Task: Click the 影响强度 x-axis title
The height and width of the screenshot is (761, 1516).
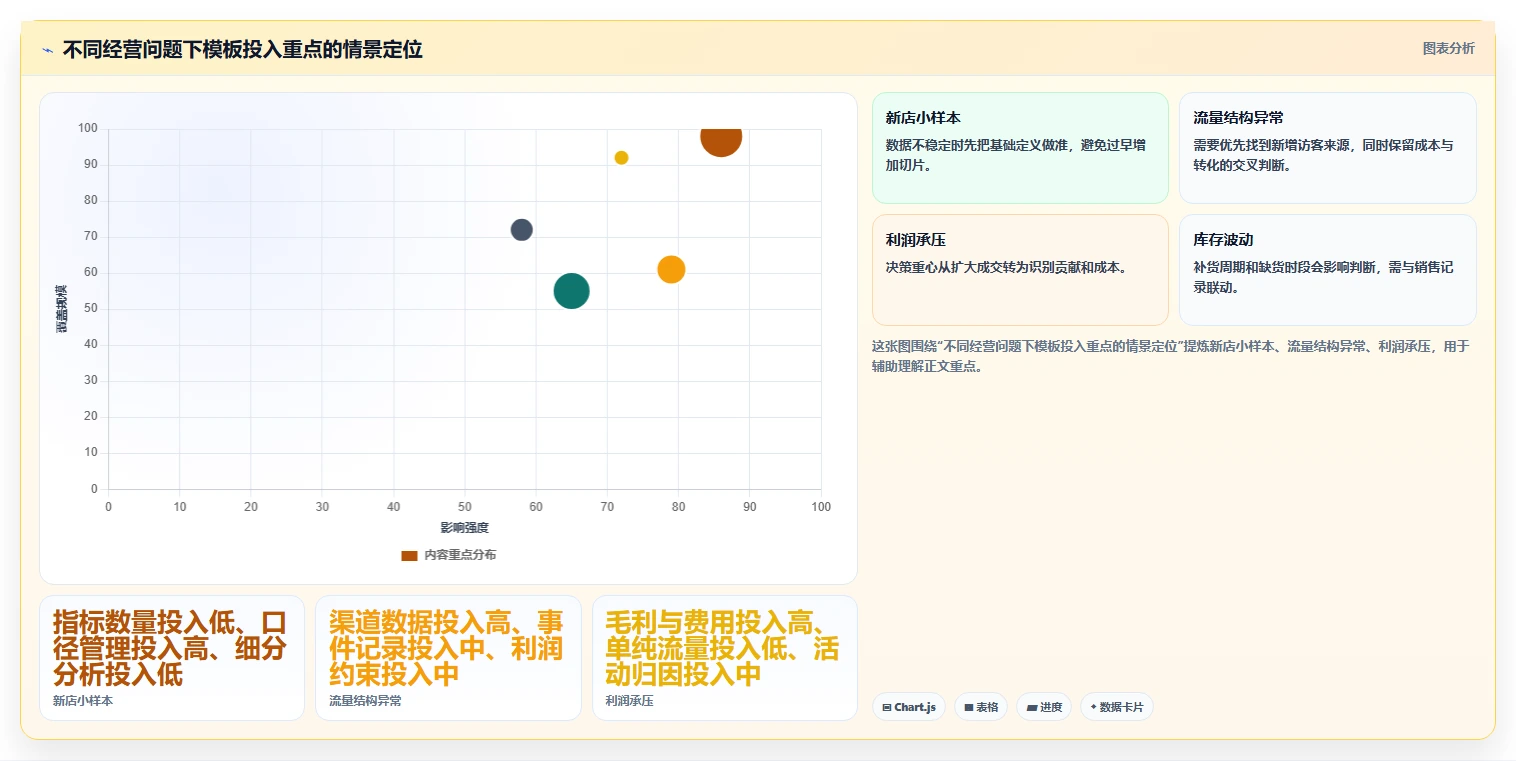Action: tap(465, 528)
